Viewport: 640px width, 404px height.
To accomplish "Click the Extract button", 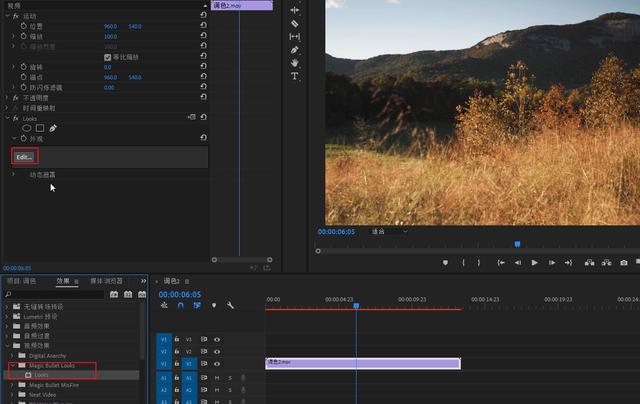I will [x=607, y=263].
